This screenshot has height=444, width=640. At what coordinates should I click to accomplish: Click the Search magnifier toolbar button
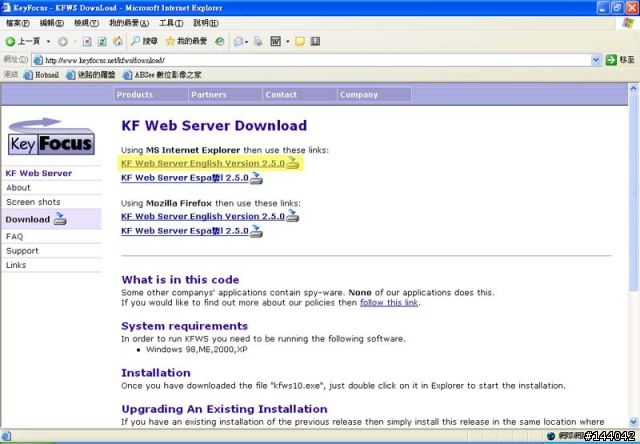click(x=144, y=41)
